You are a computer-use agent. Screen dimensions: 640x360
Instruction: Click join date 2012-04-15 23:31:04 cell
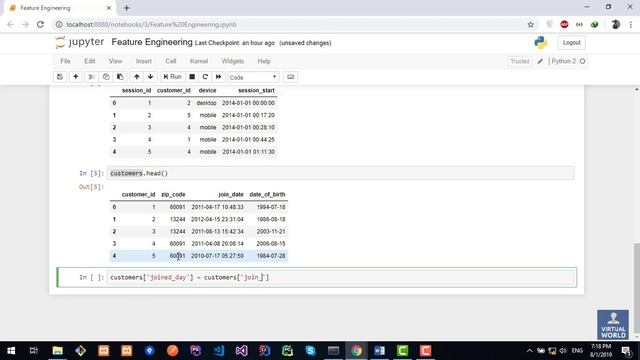click(x=217, y=219)
